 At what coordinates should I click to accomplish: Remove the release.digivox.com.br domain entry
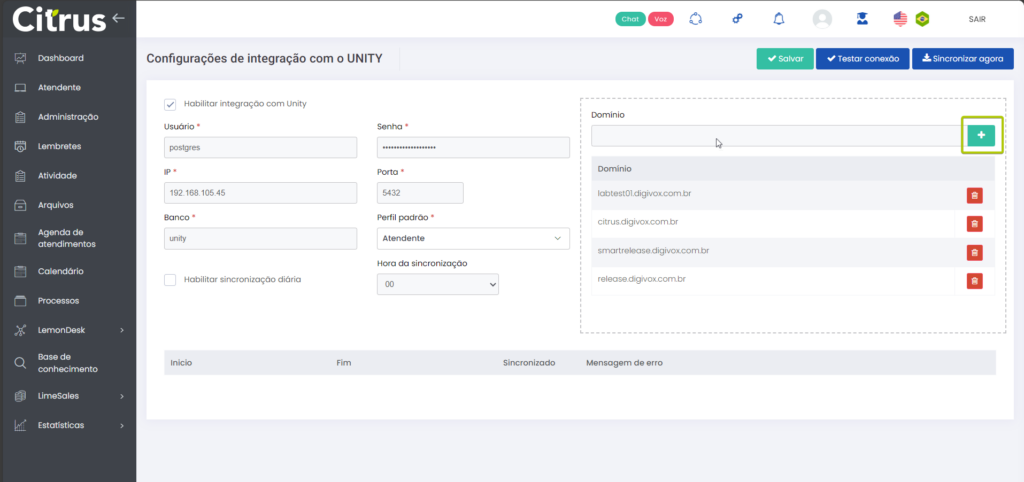974,281
